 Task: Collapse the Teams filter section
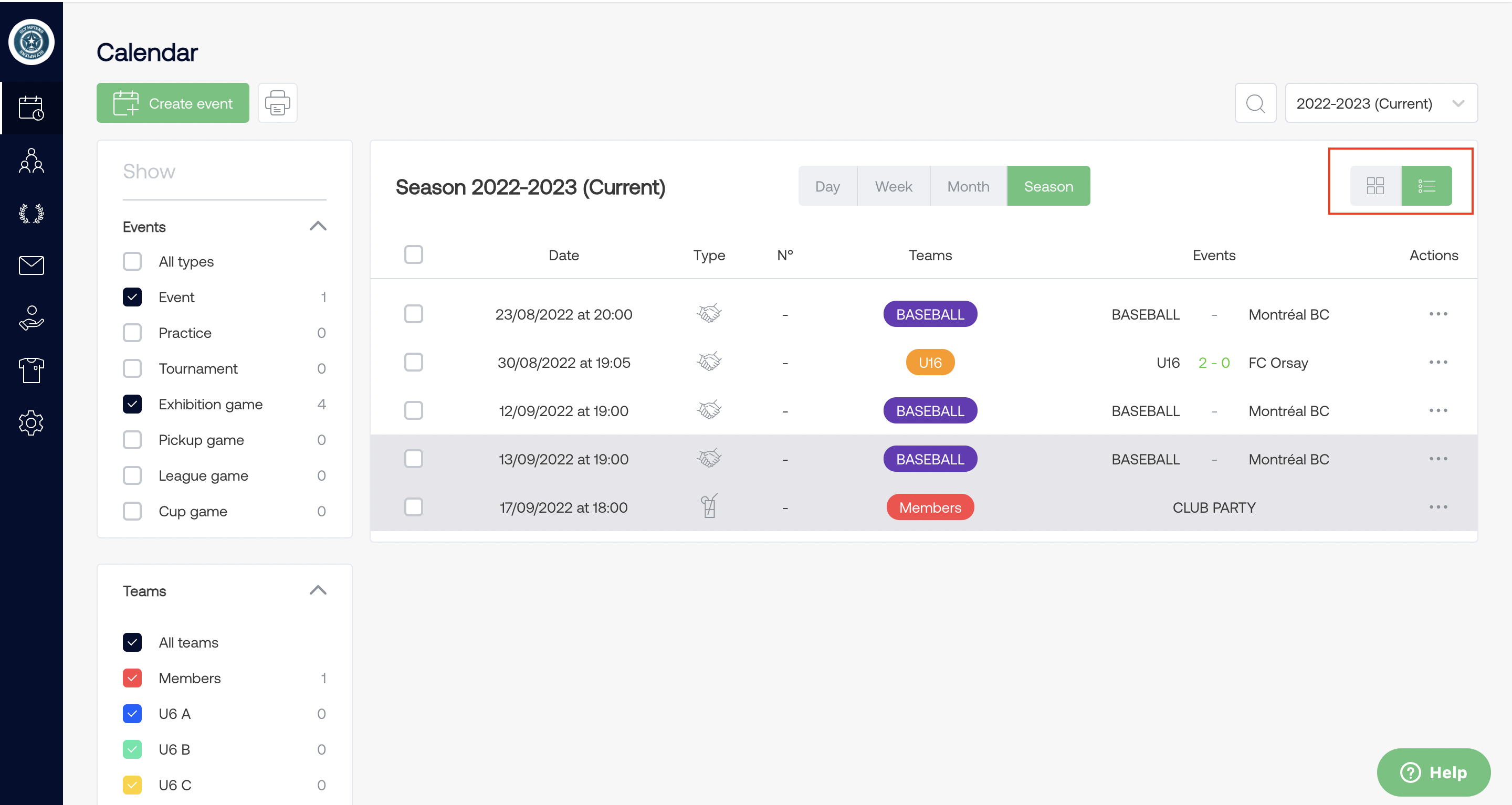coord(318,590)
